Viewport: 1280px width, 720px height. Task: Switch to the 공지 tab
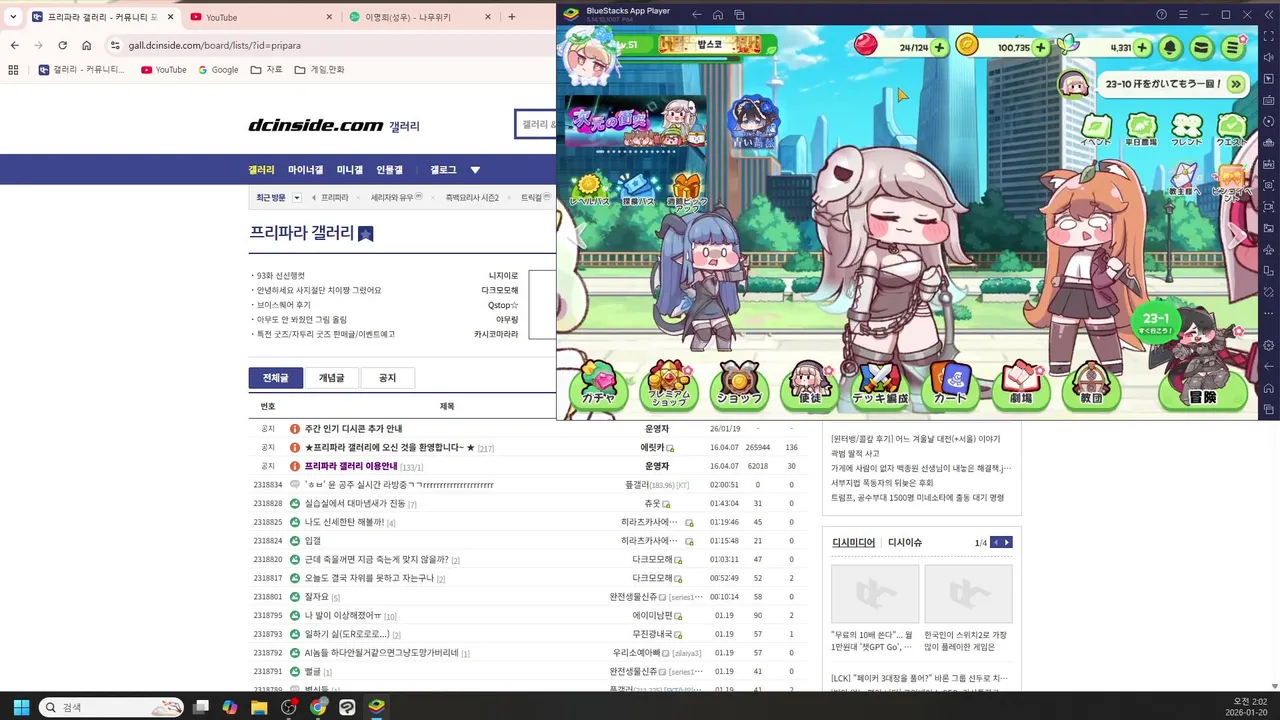coord(387,378)
